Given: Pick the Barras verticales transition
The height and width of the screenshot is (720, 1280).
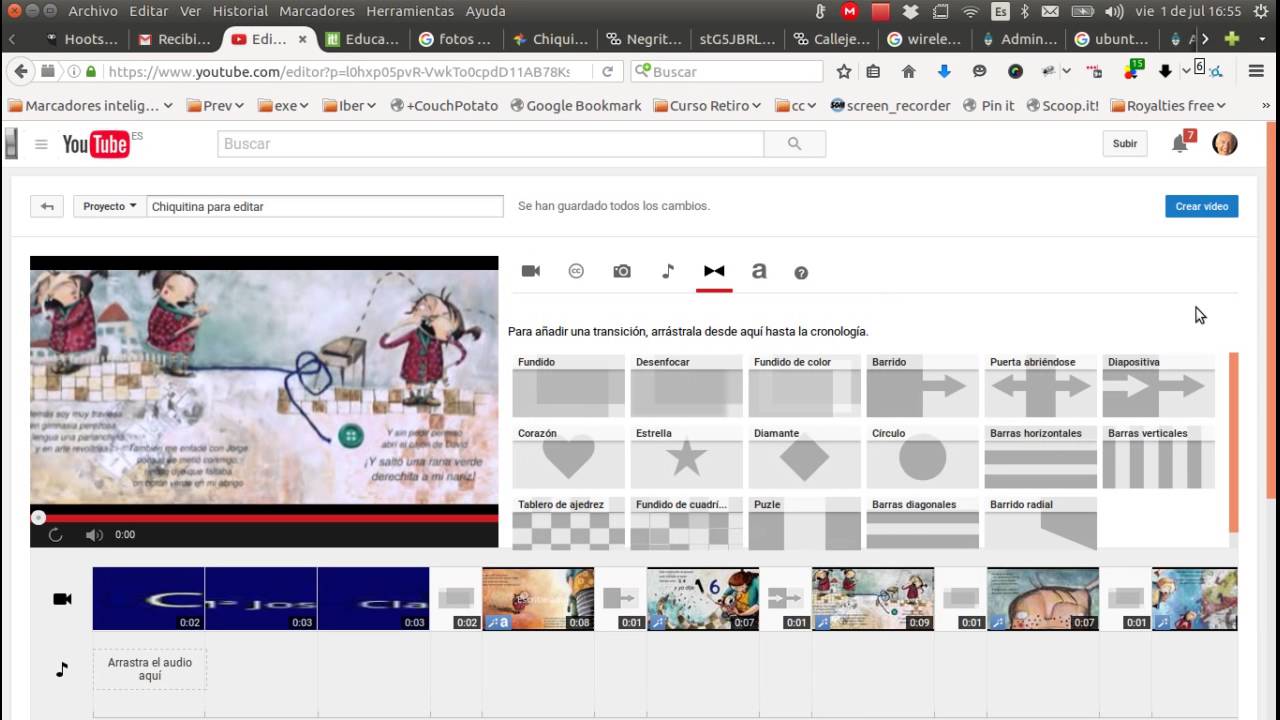Looking at the screenshot, I should pyautogui.click(x=1158, y=457).
